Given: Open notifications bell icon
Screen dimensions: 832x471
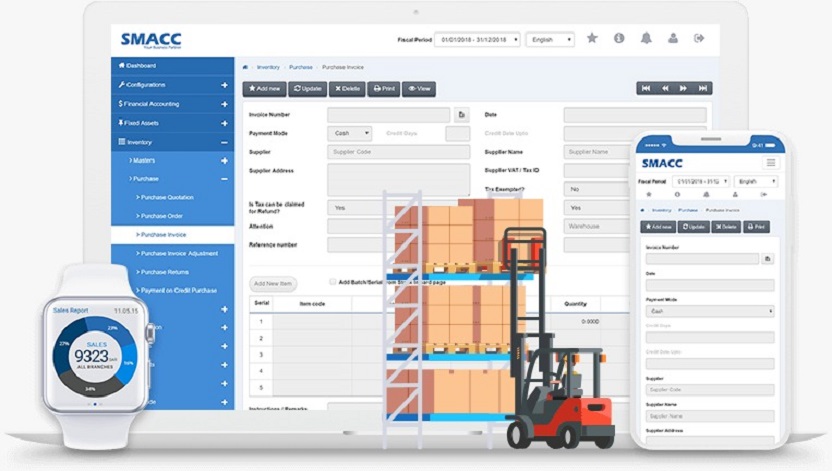Looking at the screenshot, I should tap(646, 38).
